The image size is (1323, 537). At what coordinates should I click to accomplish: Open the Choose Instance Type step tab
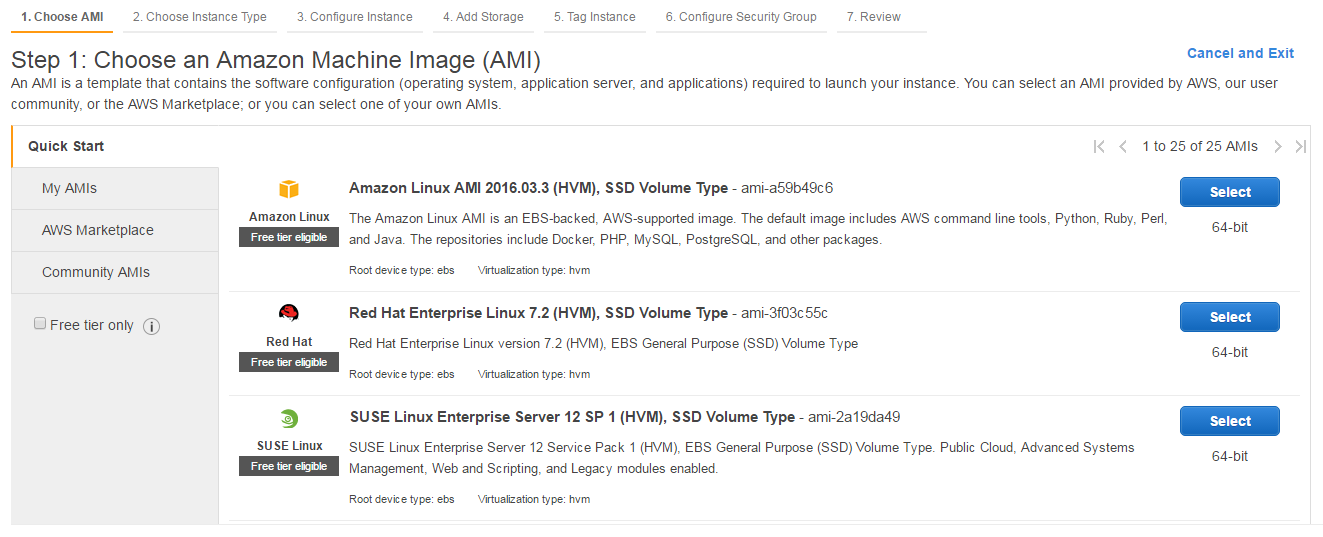pyautogui.click(x=200, y=17)
